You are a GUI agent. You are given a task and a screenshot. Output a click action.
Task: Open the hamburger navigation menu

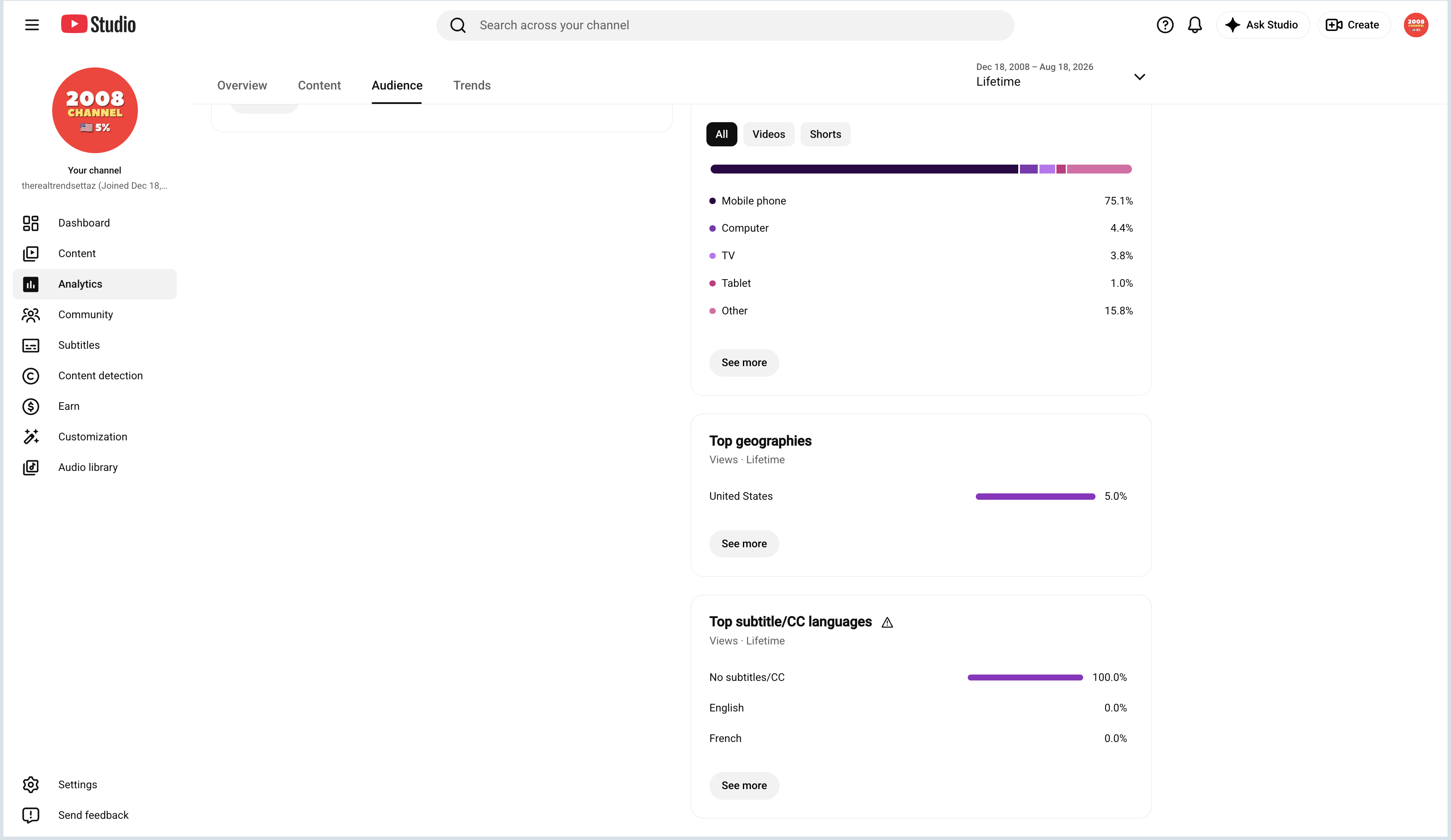[x=32, y=25]
